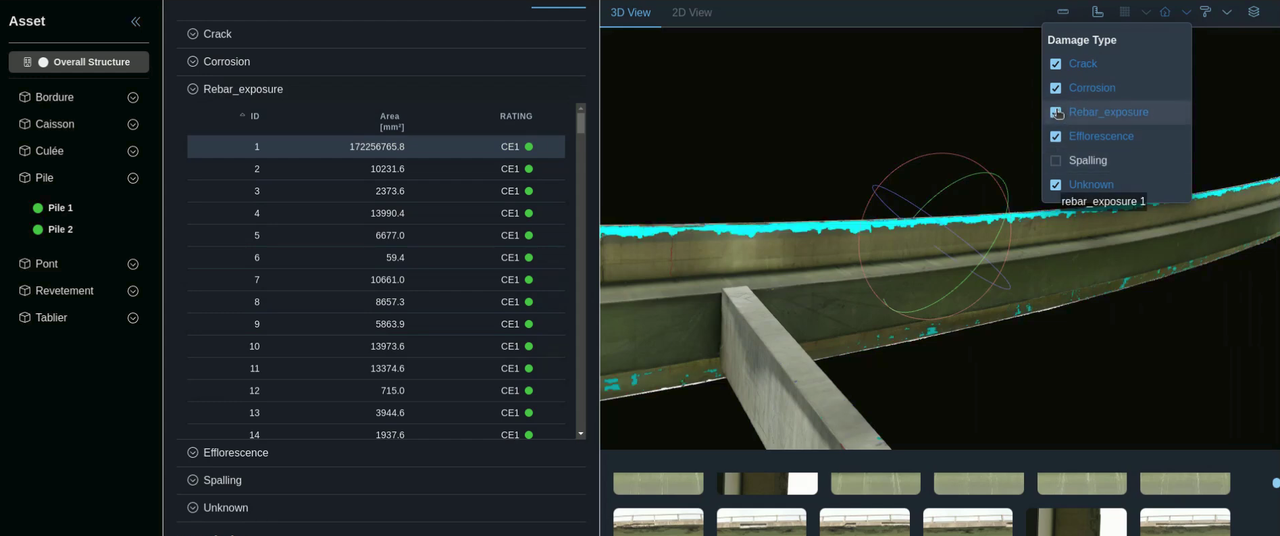The width and height of the screenshot is (1280, 536).
Task: Collapse the Rebar_exposure damage section
Action: coord(193,89)
